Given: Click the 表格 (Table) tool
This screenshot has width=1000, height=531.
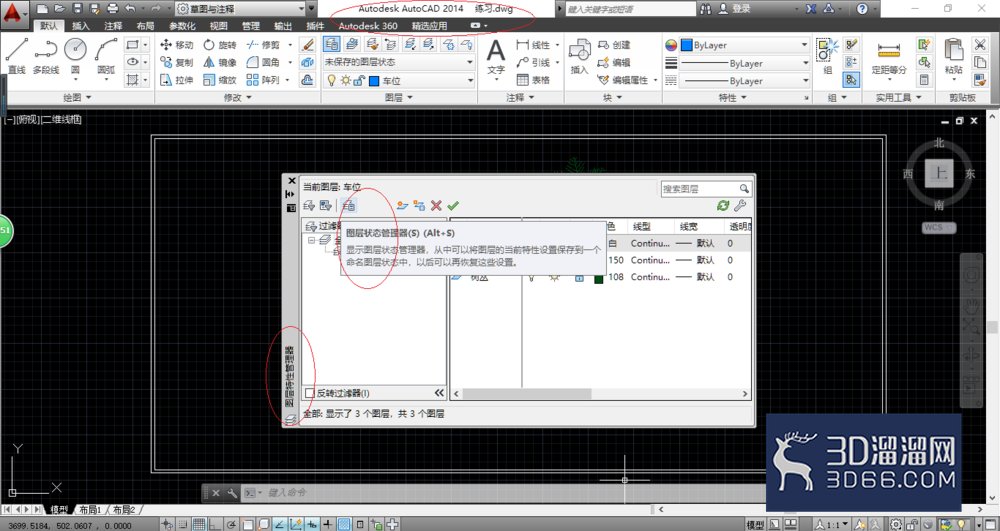Looking at the screenshot, I should point(533,80).
